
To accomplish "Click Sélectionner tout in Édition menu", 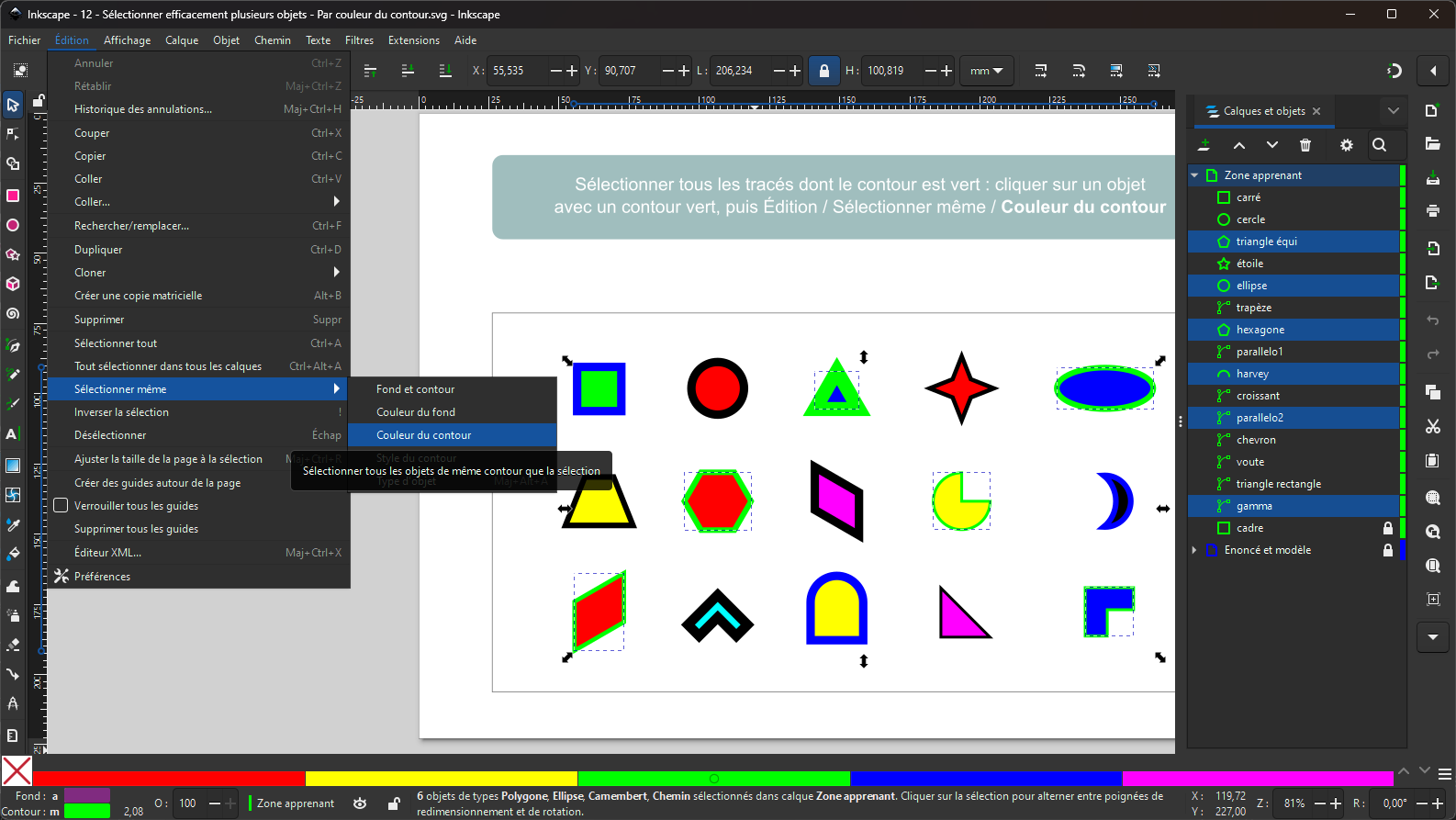I will pos(198,343).
